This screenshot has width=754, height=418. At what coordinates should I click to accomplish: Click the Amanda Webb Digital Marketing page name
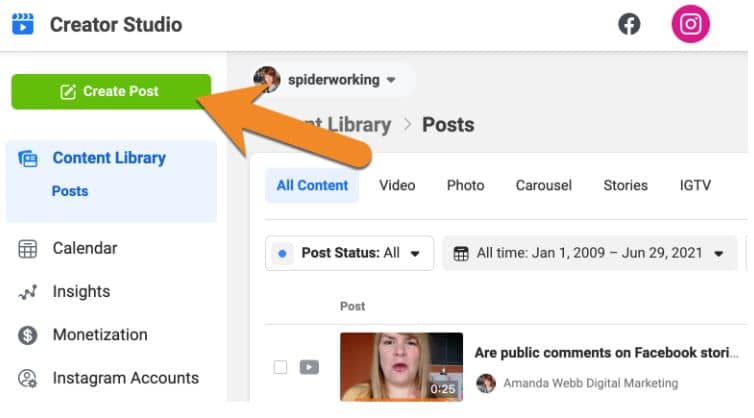click(591, 383)
